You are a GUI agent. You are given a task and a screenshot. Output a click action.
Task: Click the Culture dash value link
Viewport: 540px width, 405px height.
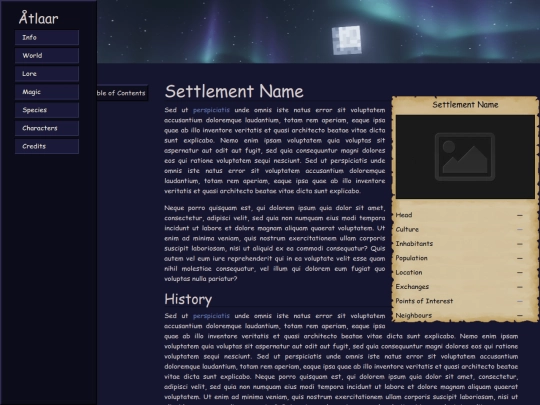(x=520, y=230)
